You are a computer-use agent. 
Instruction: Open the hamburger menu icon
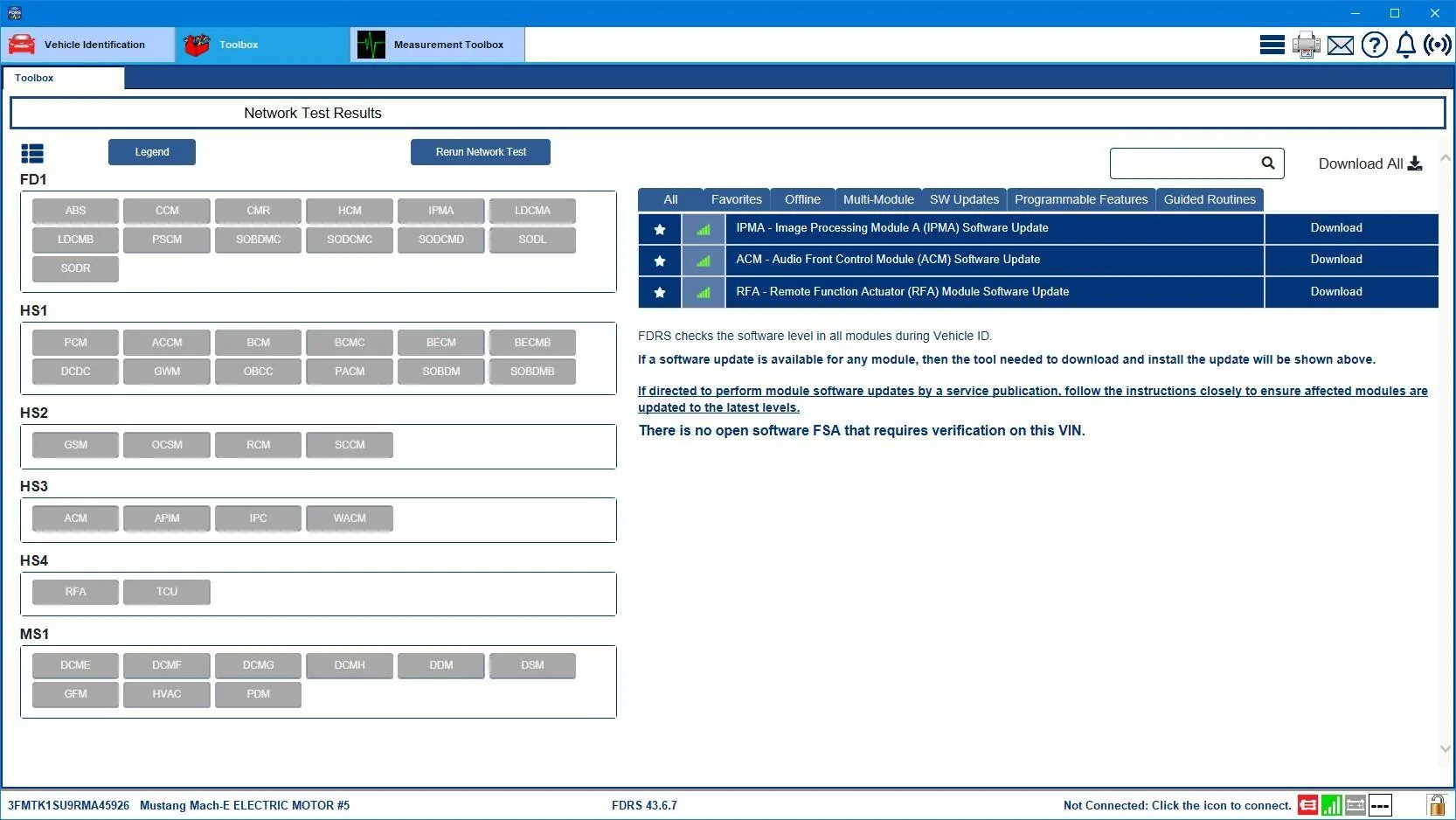1272,45
